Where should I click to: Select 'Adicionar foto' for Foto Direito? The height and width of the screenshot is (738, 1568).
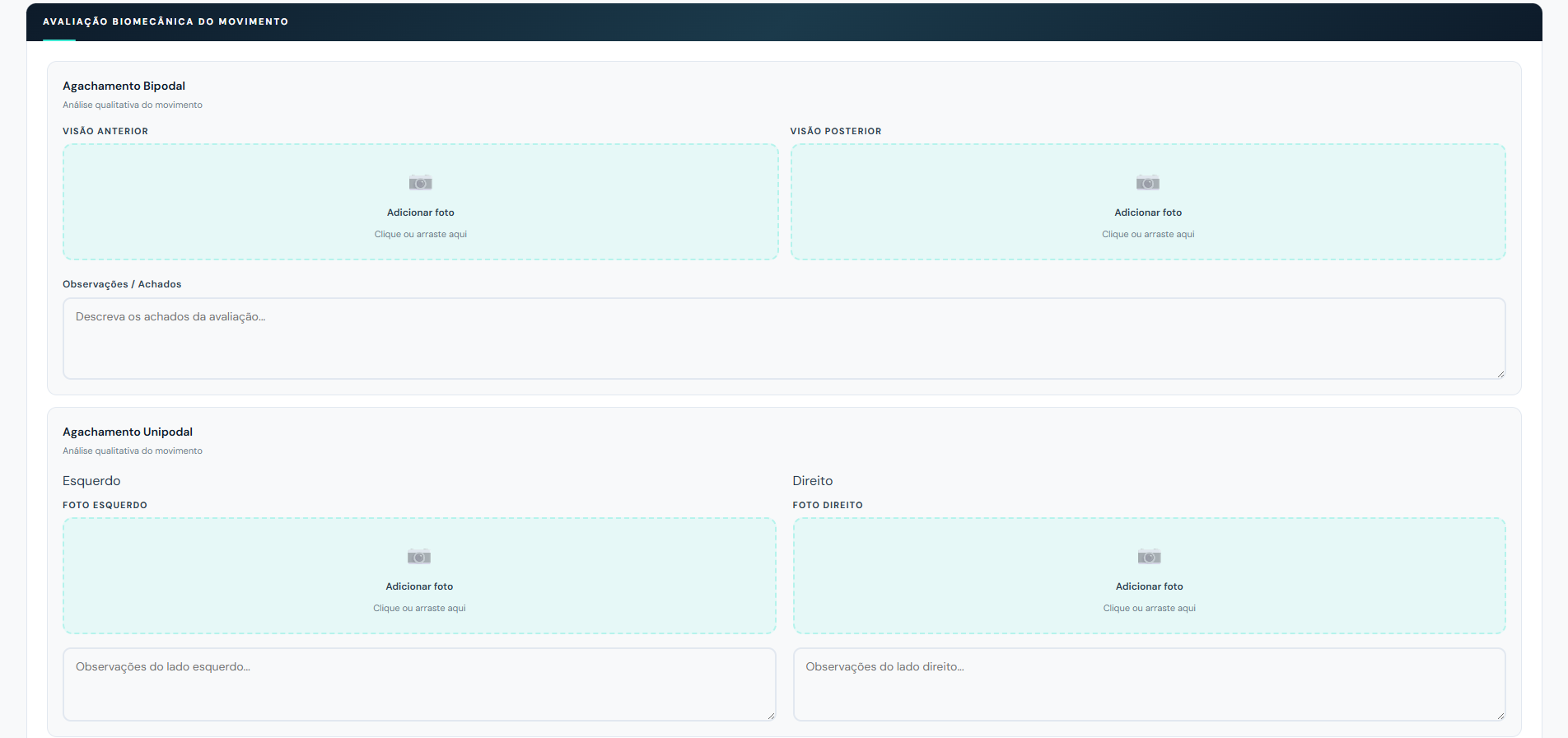pyautogui.click(x=1149, y=586)
